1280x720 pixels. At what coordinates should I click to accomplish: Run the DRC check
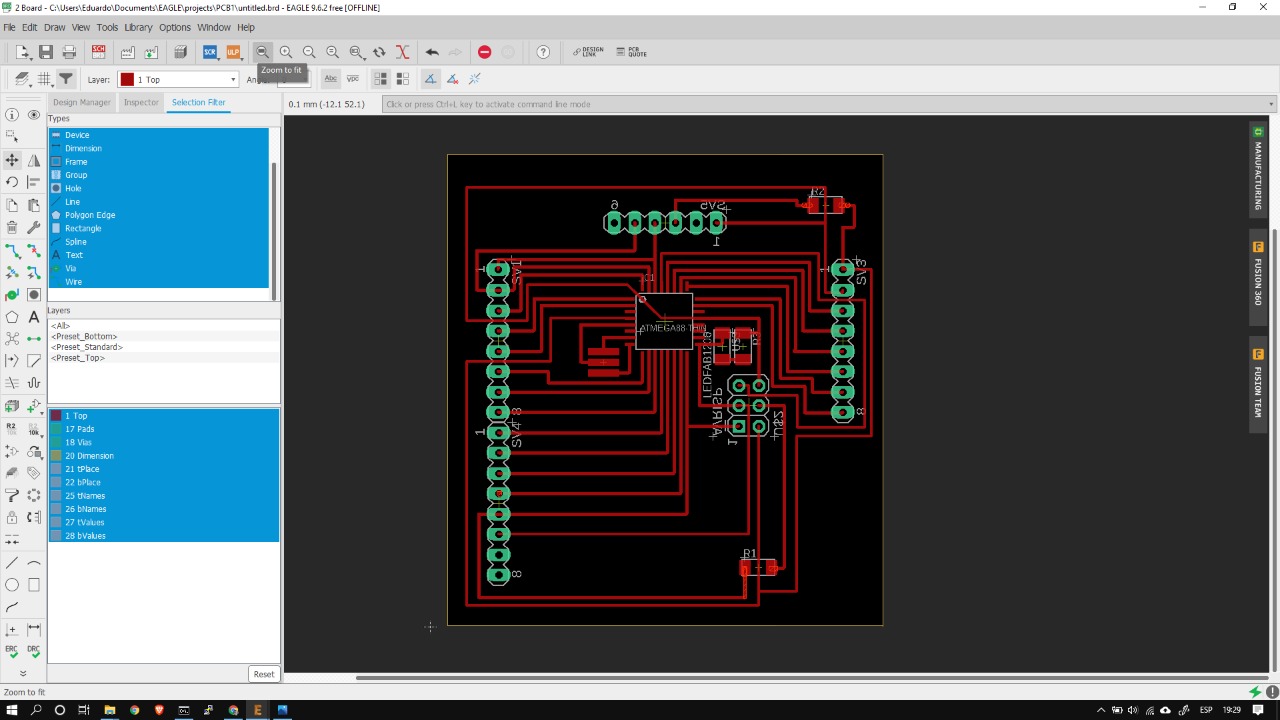point(34,651)
